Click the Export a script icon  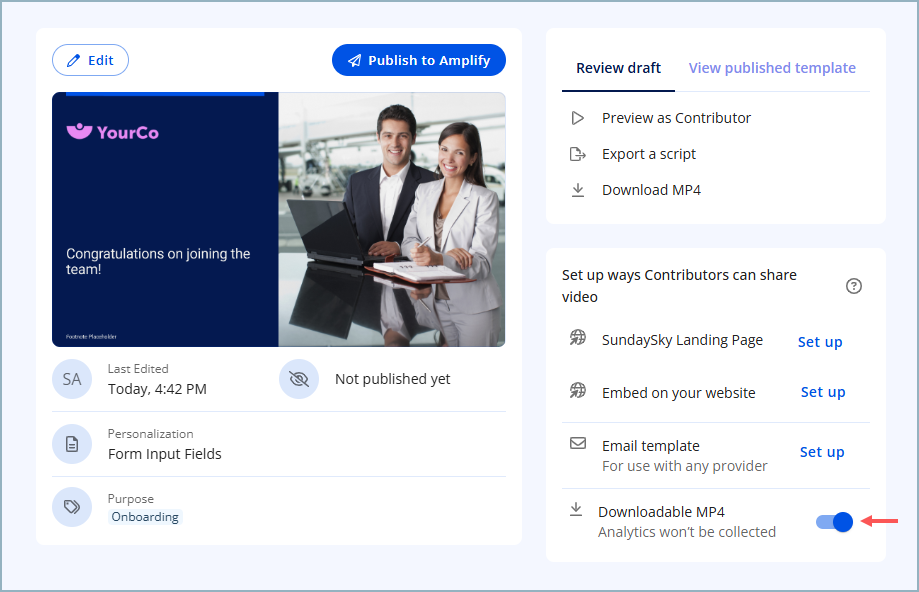[577, 154]
